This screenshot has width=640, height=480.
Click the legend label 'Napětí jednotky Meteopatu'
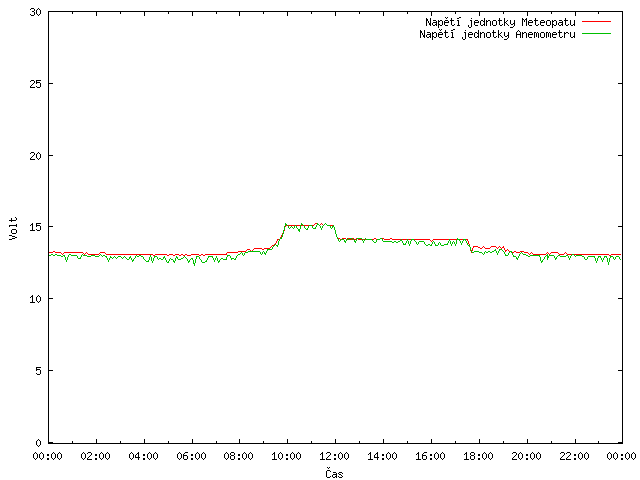click(x=500, y=22)
